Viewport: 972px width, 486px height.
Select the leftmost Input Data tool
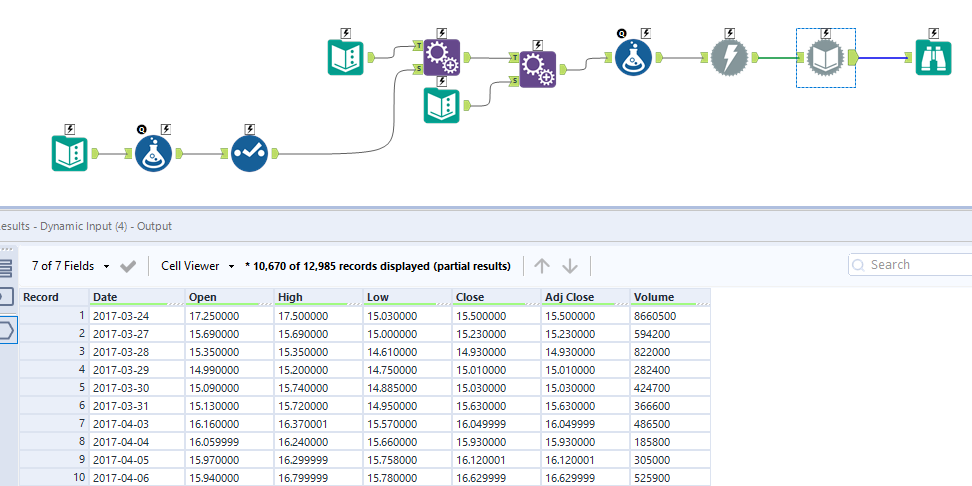coord(70,154)
